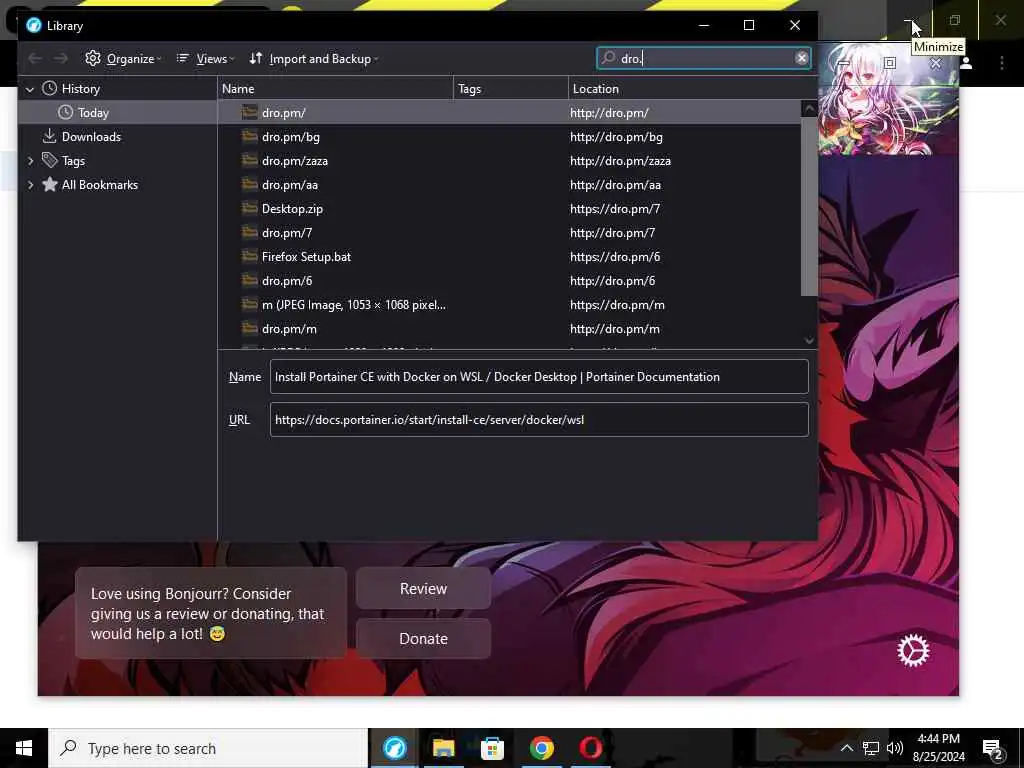Open the Waterfox browser taskbar icon
Image resolution: width=1024 pixels, height=768 pixels.
394,748
